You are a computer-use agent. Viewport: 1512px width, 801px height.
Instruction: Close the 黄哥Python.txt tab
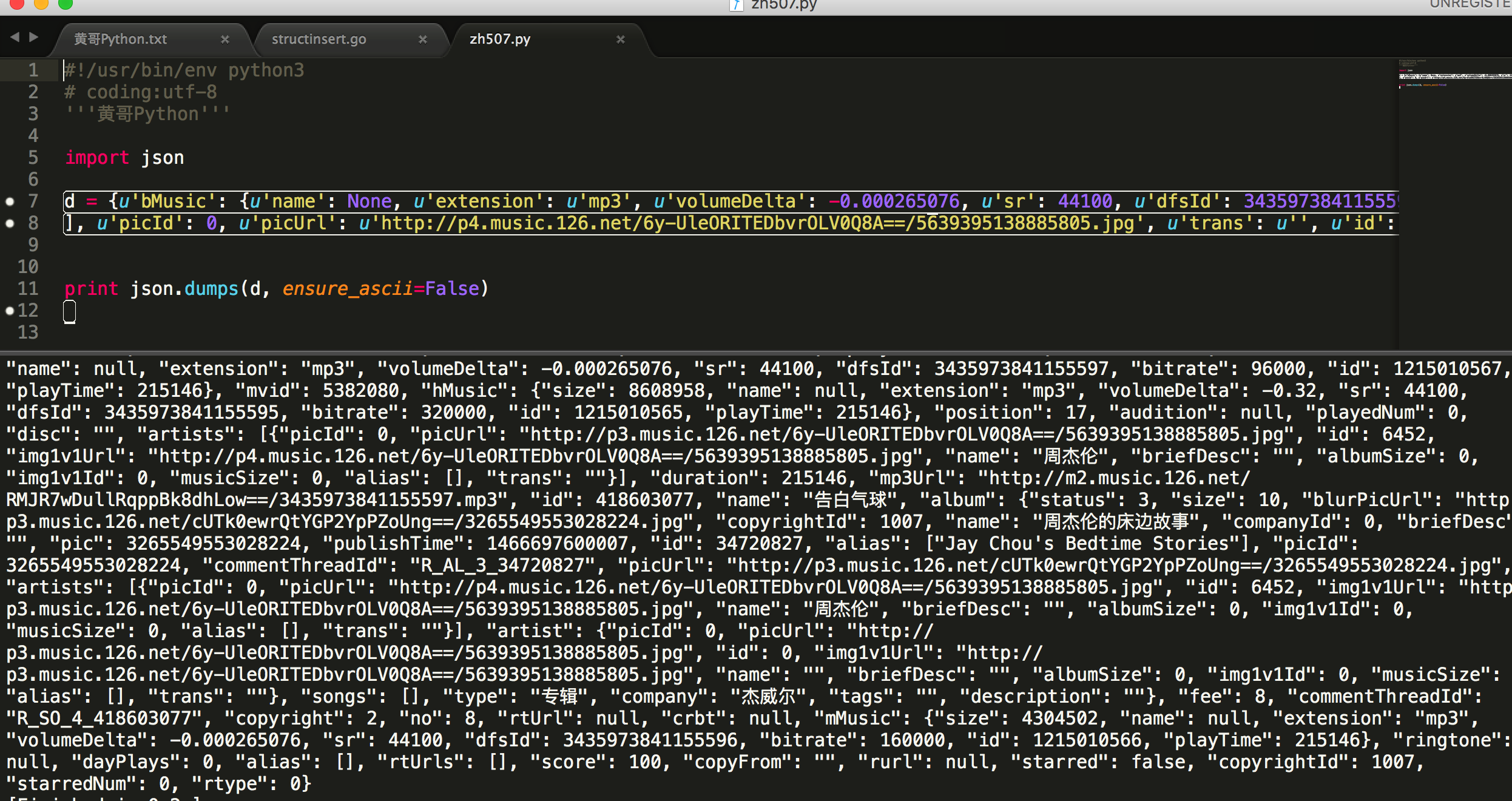click(225, 39)
